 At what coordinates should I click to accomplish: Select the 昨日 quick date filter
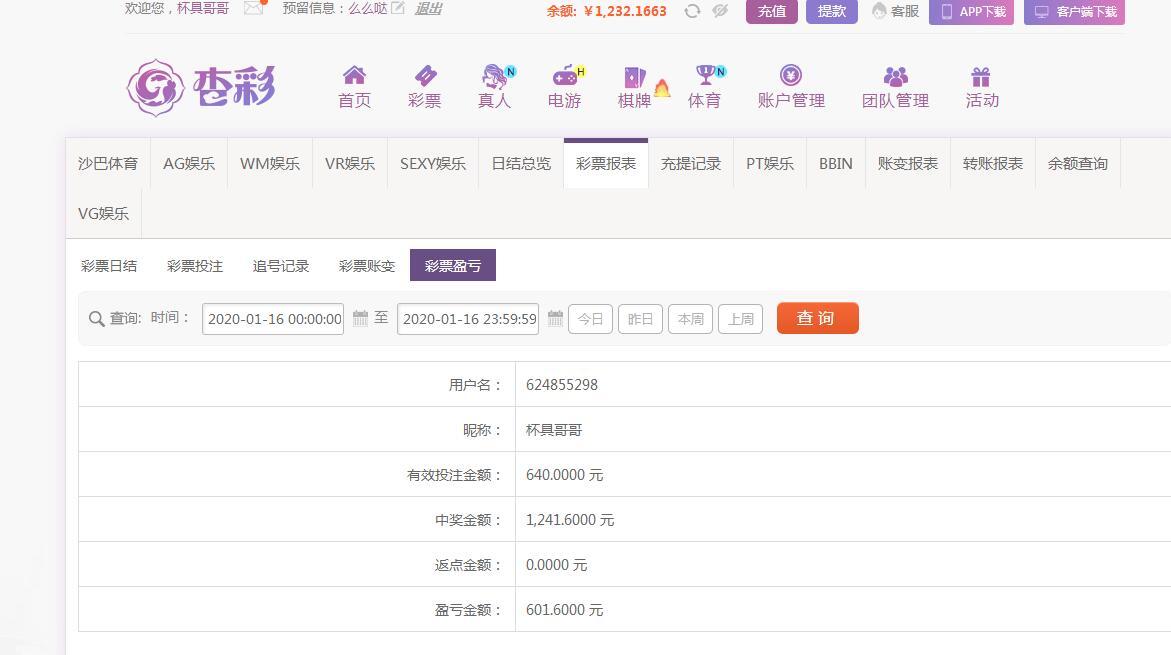640,319
